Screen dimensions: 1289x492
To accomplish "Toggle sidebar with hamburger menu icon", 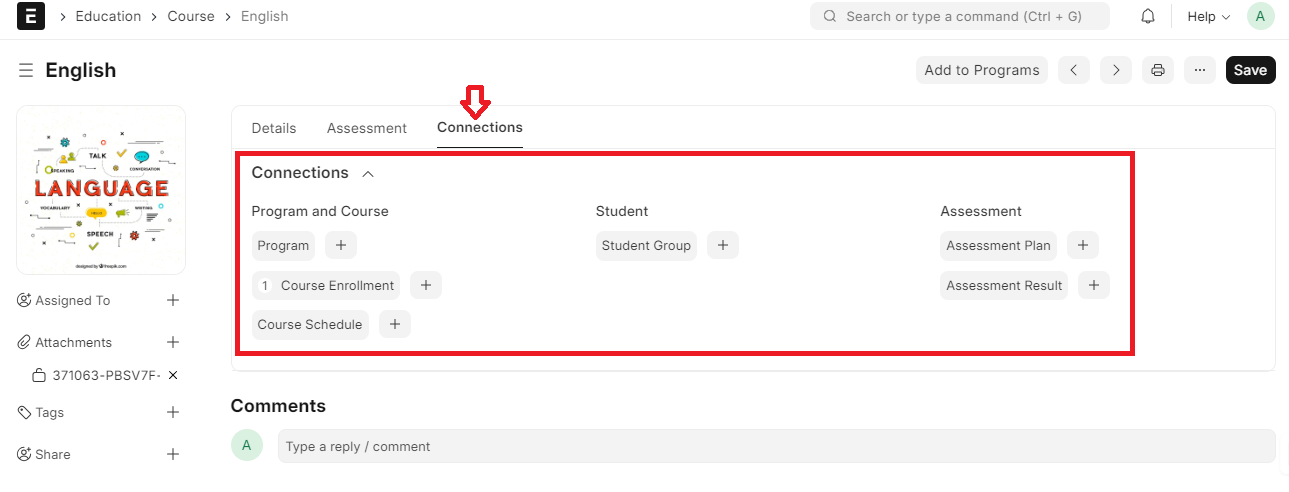I will [26, 70].
